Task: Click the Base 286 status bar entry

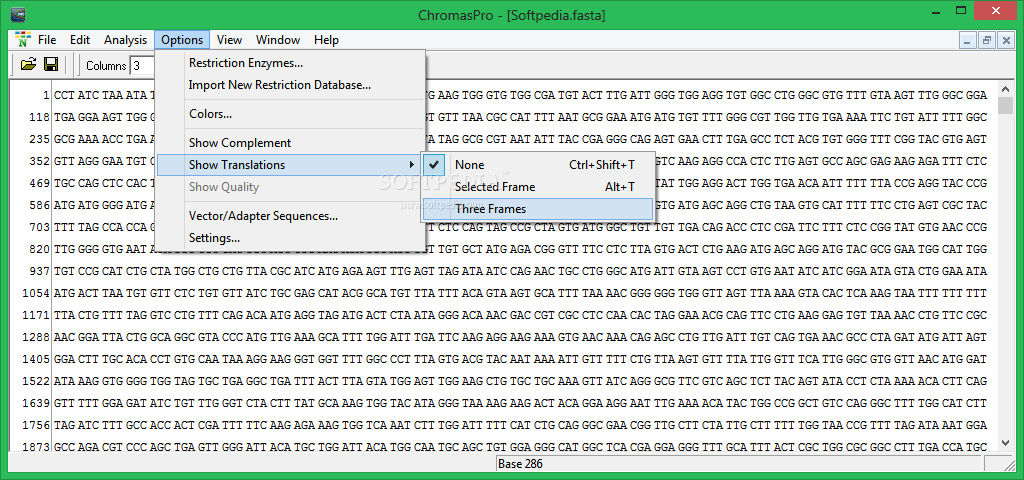Action: [x=520, y=464]
